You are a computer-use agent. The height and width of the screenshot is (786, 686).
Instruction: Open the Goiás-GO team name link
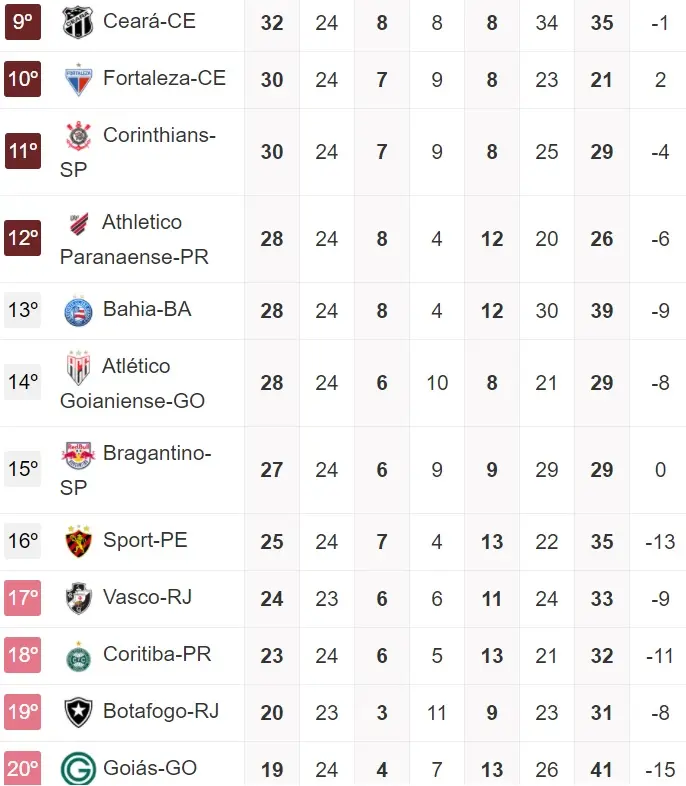[150, 768]
